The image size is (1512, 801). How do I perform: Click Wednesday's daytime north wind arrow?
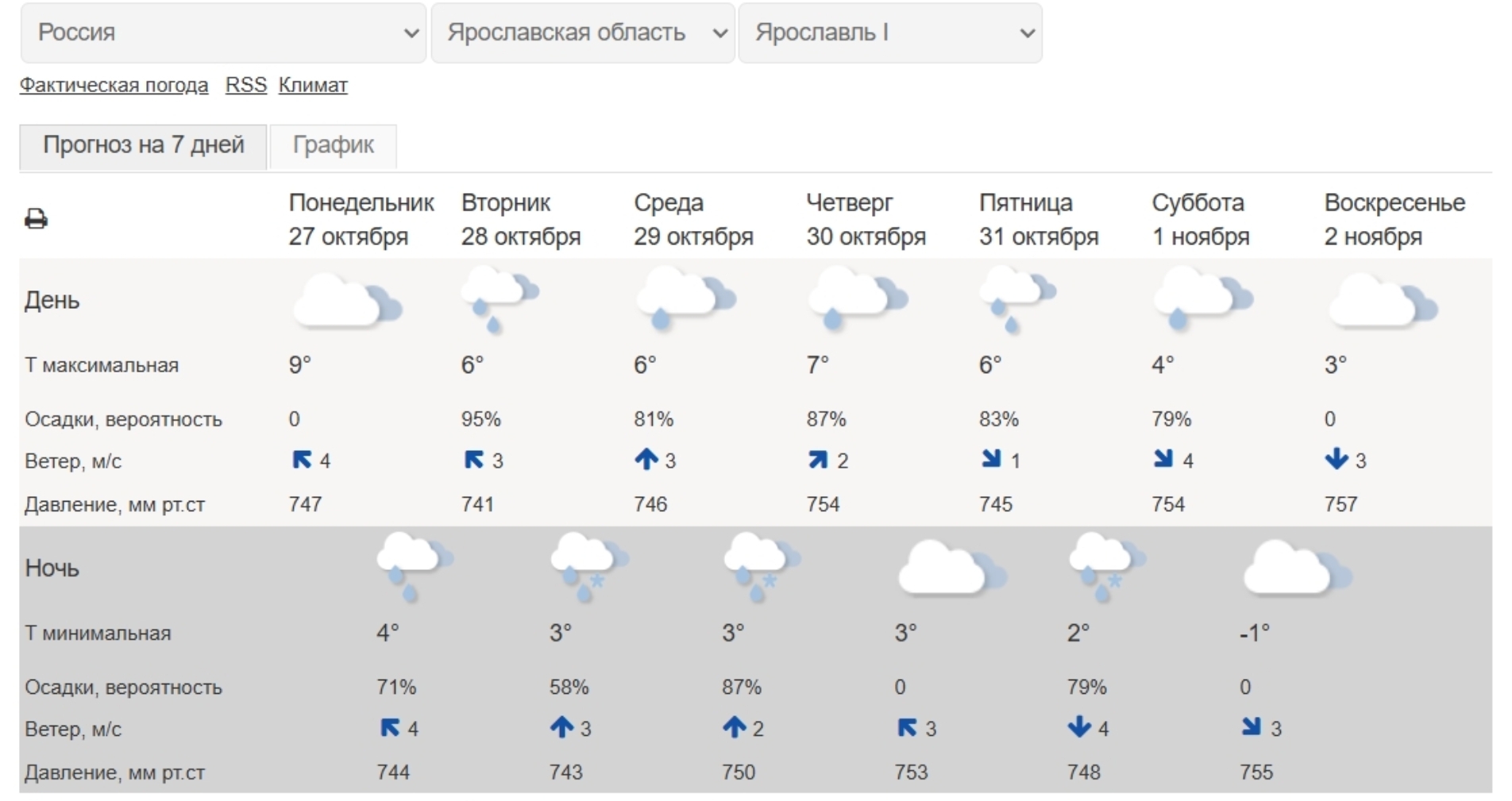646,460
